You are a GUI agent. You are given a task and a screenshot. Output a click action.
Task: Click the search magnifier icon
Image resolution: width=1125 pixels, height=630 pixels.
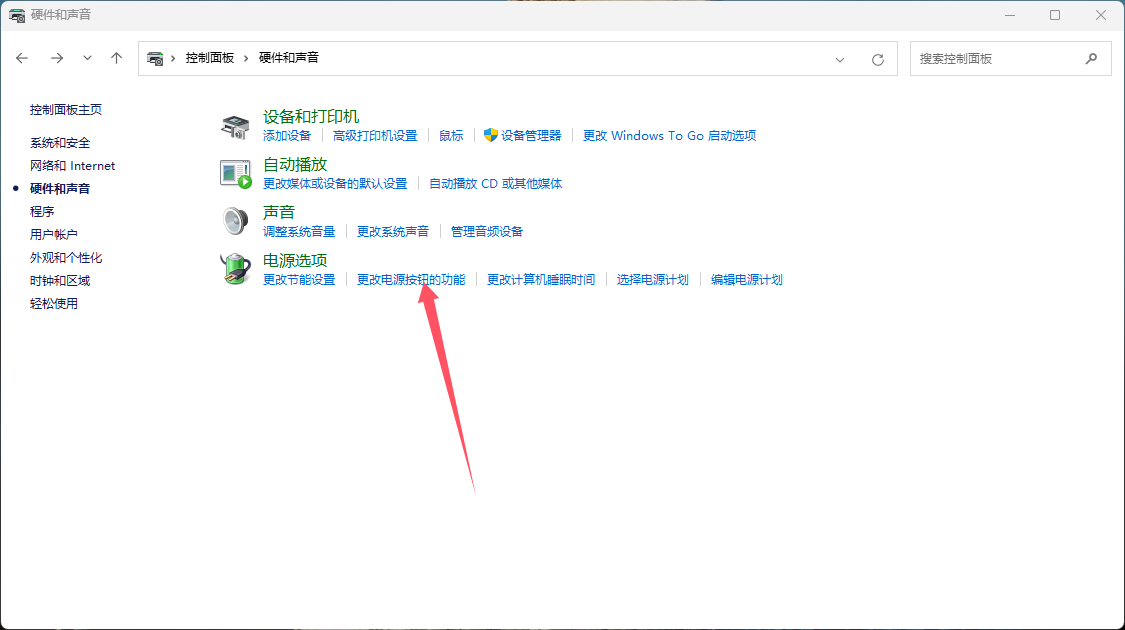[x=1091, y=59]
